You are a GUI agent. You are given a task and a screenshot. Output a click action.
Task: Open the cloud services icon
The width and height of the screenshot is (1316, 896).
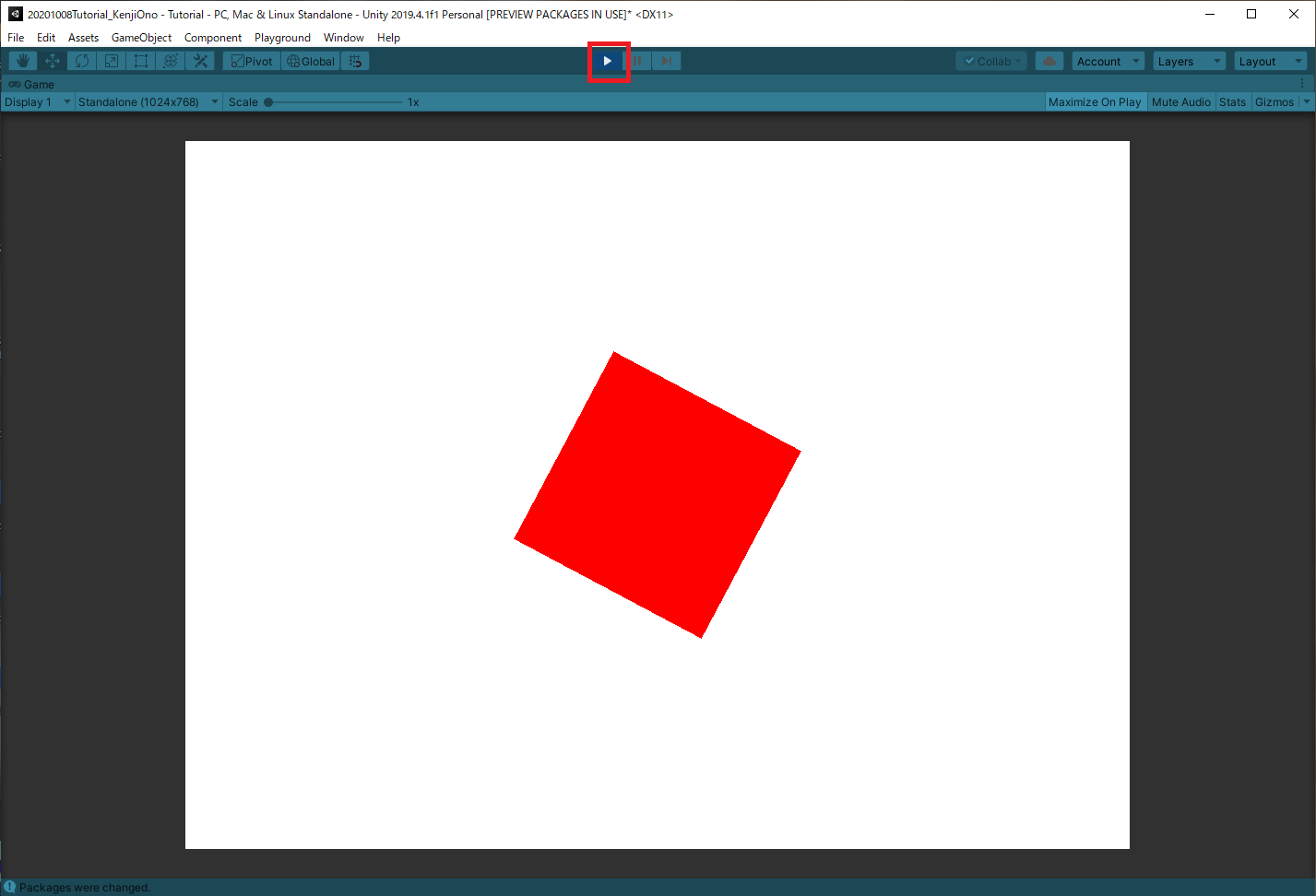pyautogui.click(x=1049, y=61)
